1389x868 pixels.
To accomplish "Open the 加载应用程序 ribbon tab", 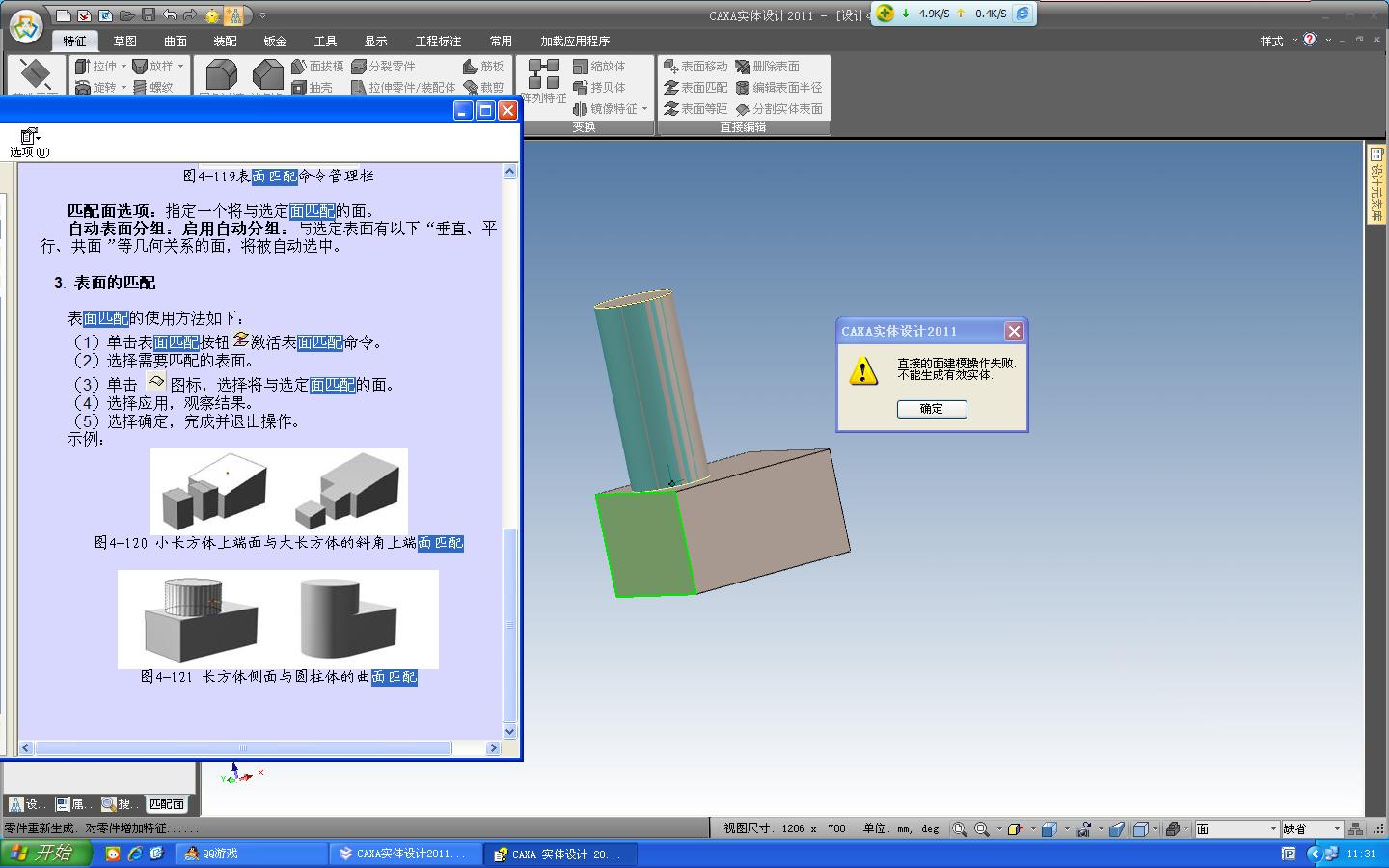I will (575, 41).
